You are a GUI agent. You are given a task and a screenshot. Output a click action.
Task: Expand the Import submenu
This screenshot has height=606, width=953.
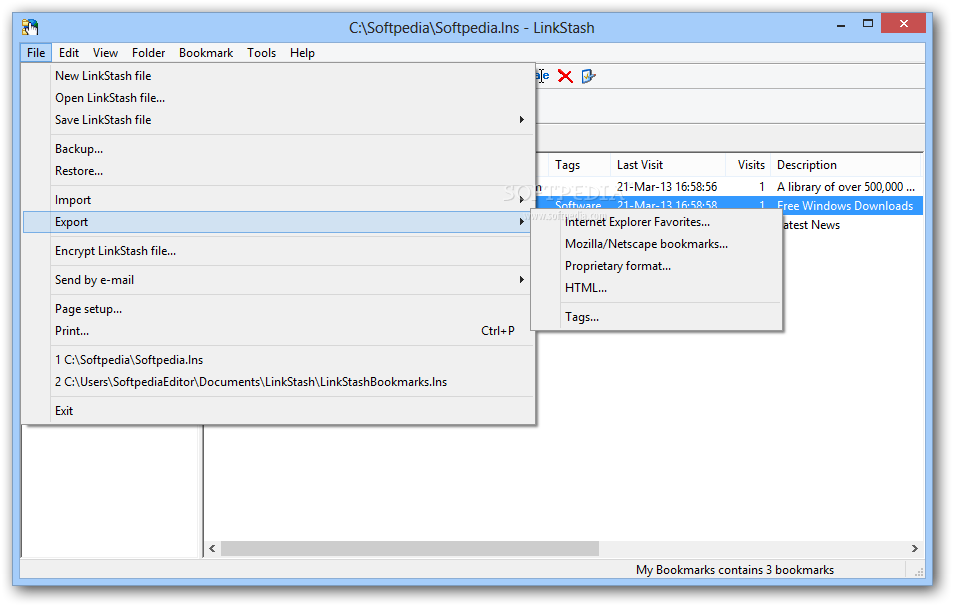pos(279,200)
